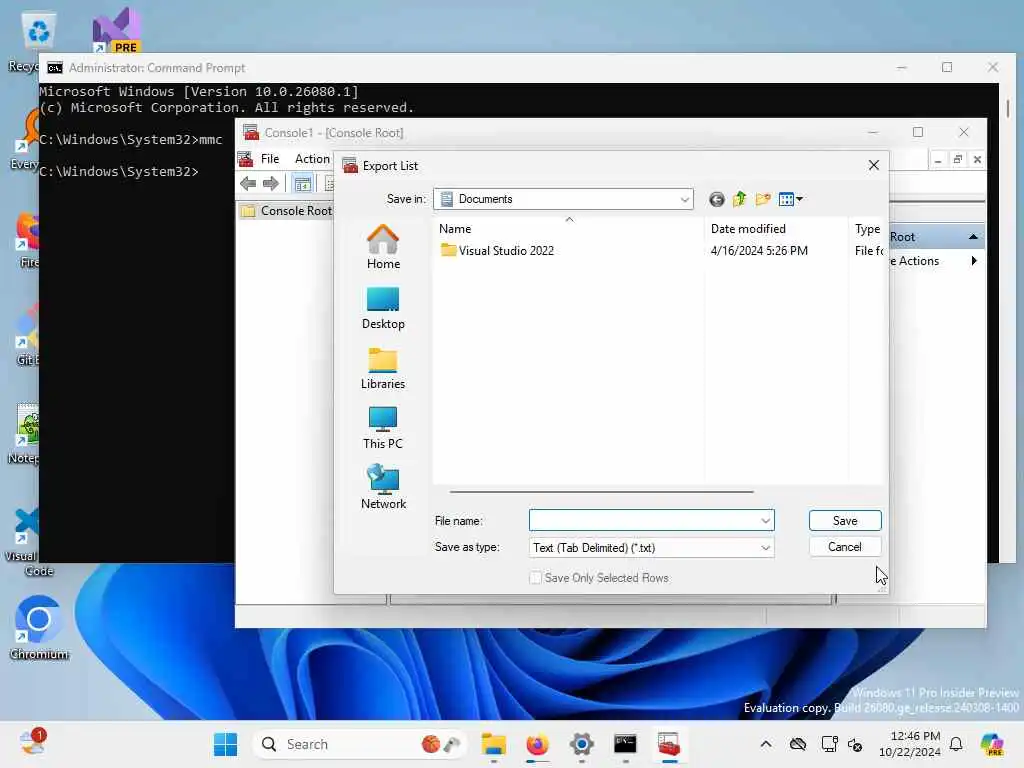
Task: Toggle Save Only Selected Rows checkbox
Action: [536, 578]
